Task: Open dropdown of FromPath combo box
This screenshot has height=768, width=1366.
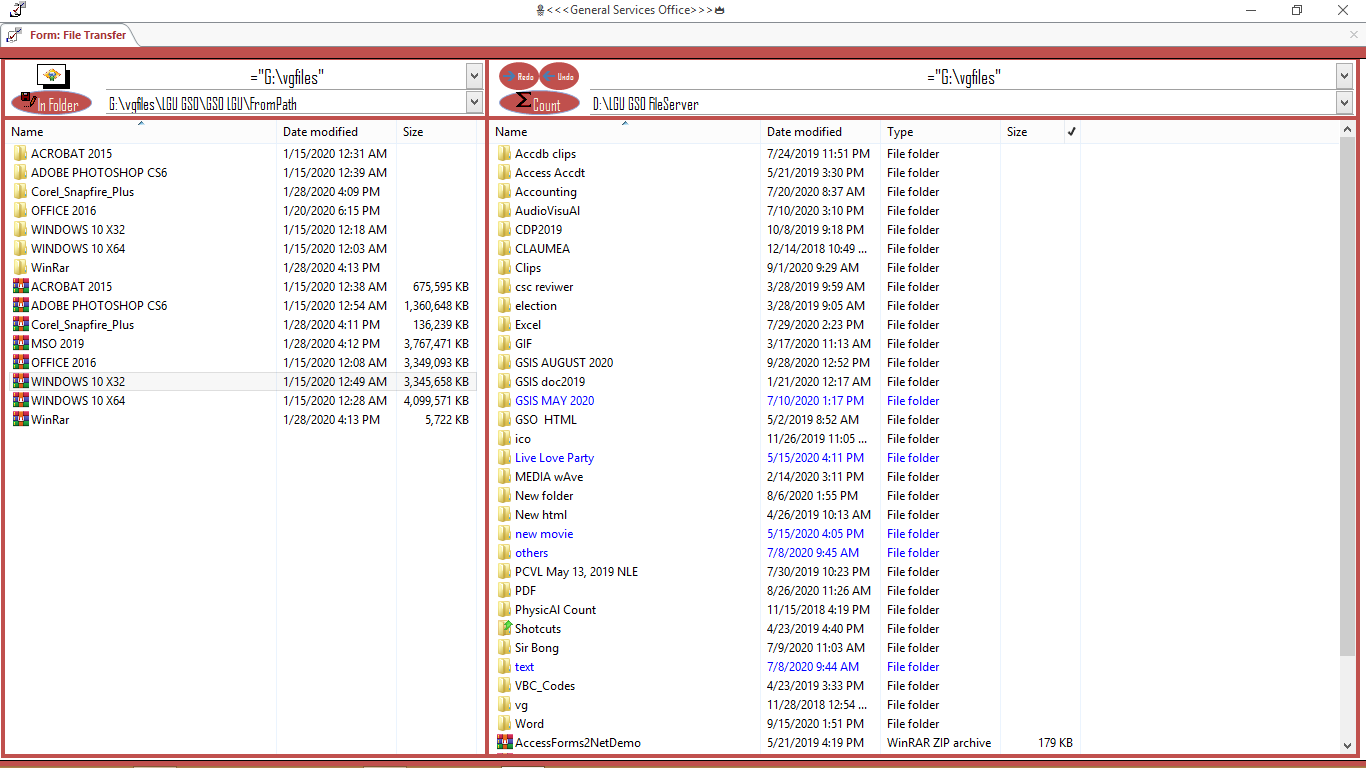Action: point(474,102)
